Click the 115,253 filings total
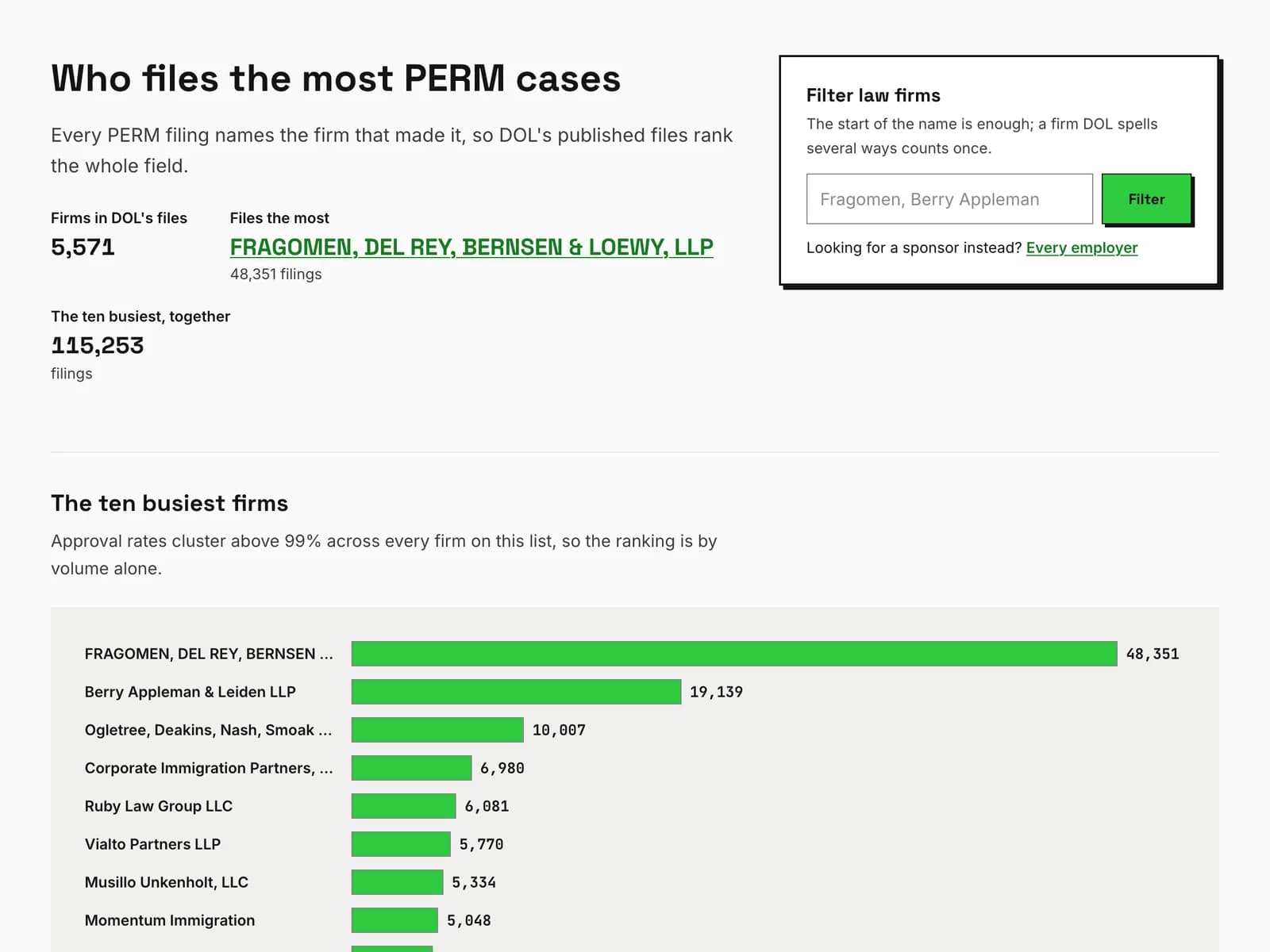This screenshot has height=952, width=1270. click(x=97, y=346)
